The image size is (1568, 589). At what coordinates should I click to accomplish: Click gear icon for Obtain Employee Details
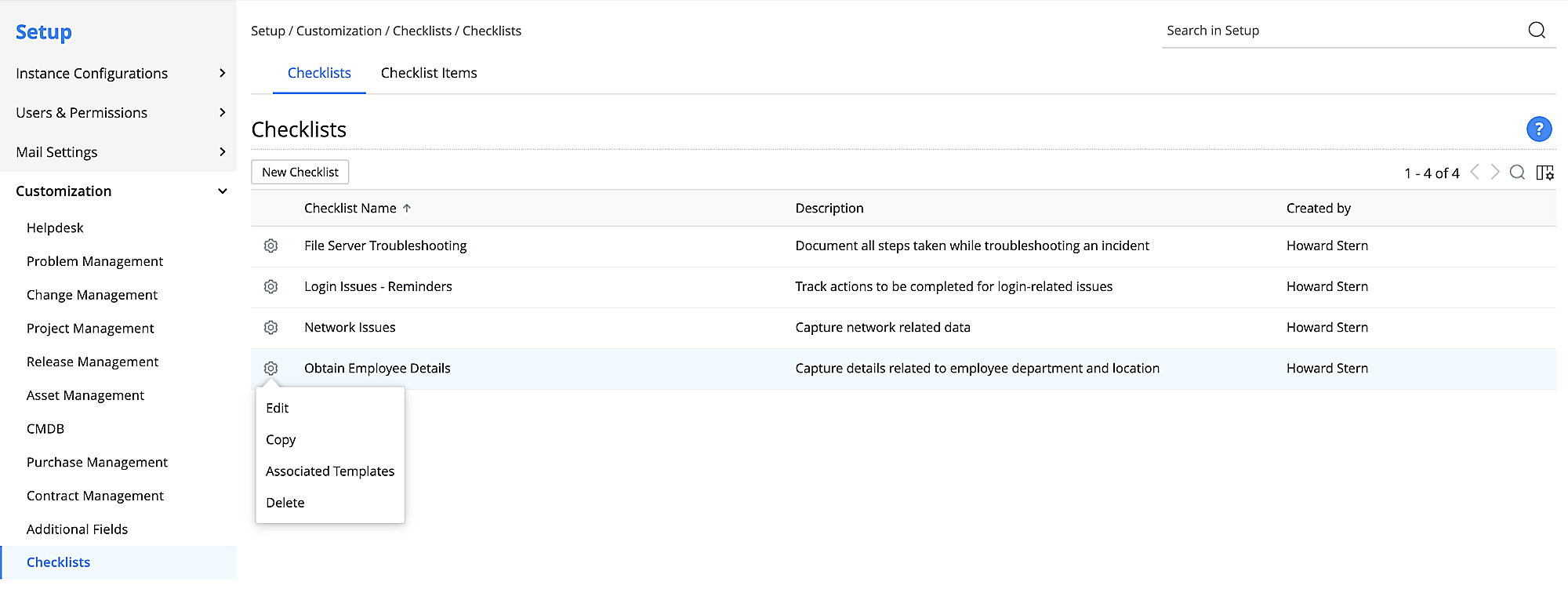[x=270, y=369]
